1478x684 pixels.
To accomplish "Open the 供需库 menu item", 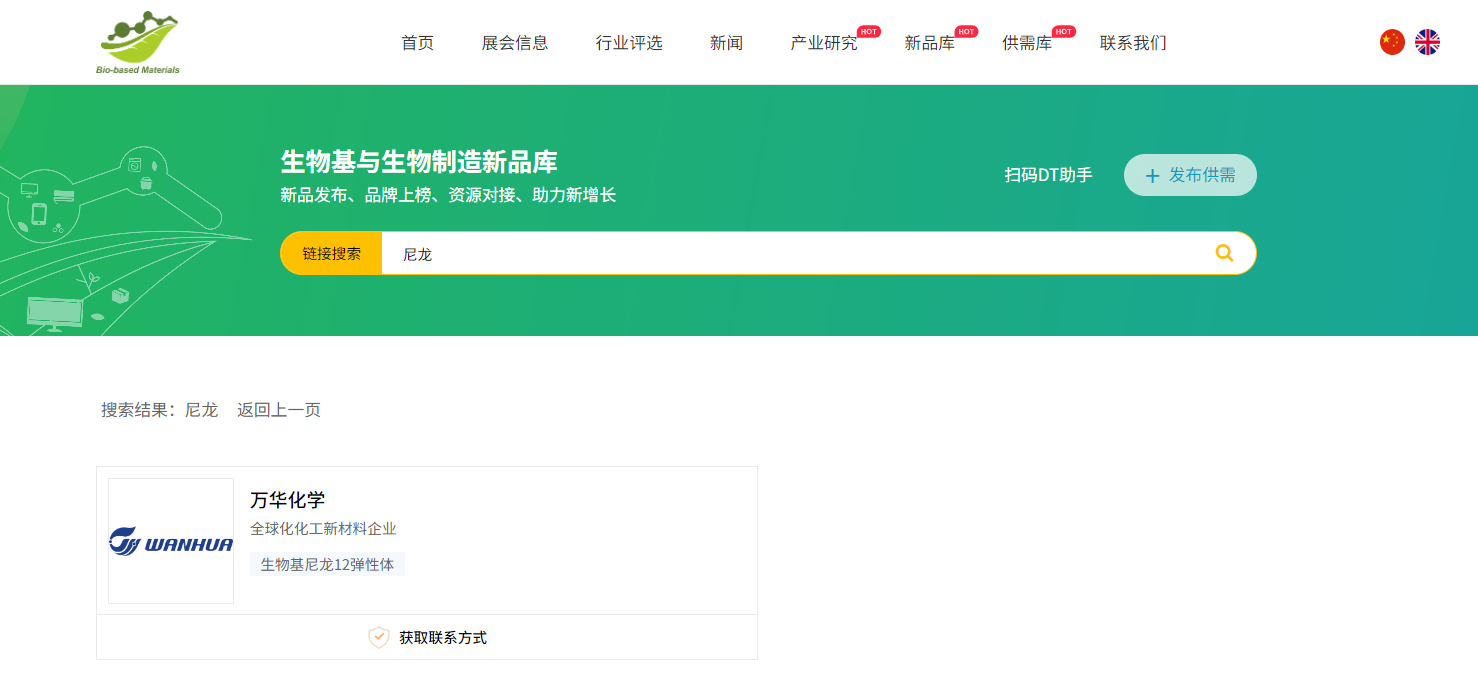I will [x=1027, y=43].
